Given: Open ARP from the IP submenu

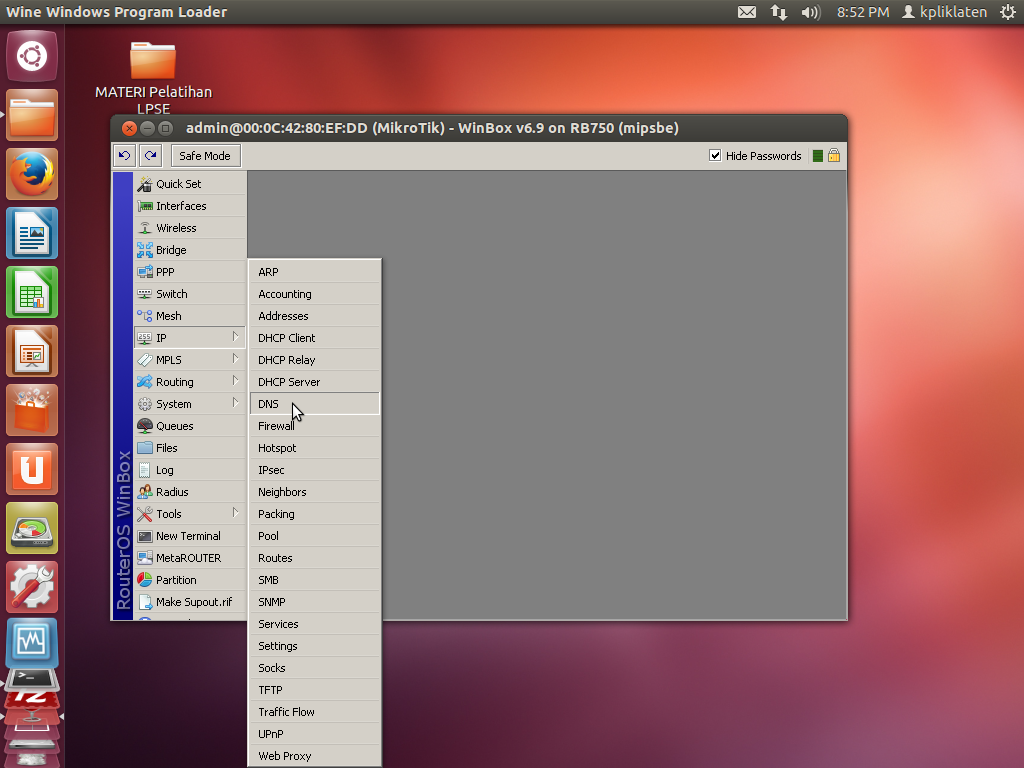Looking at the screenshot, I should tap(314, 272).
